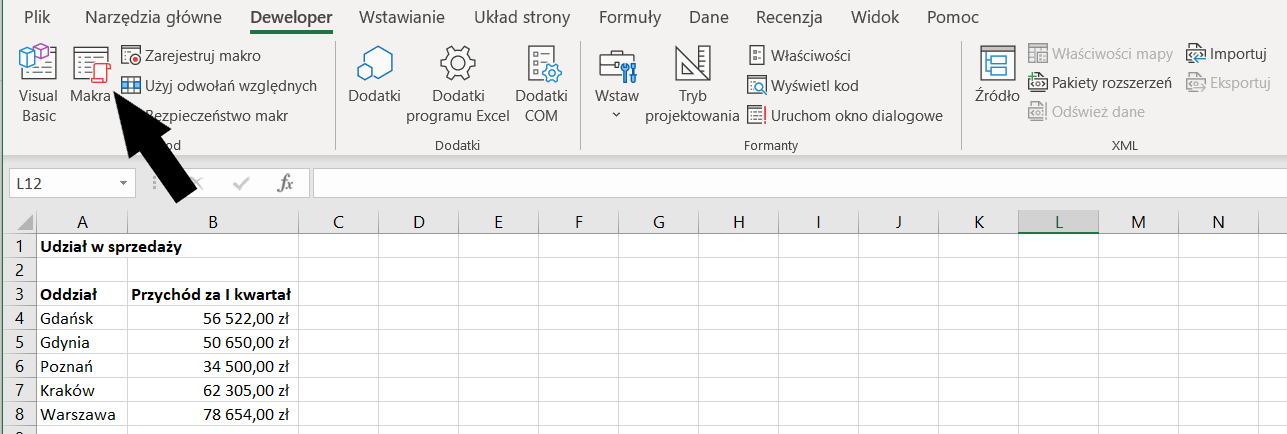Click the fx insert function button
Image resolution: width=1287 pixels, height=434 pixels.
285,184
